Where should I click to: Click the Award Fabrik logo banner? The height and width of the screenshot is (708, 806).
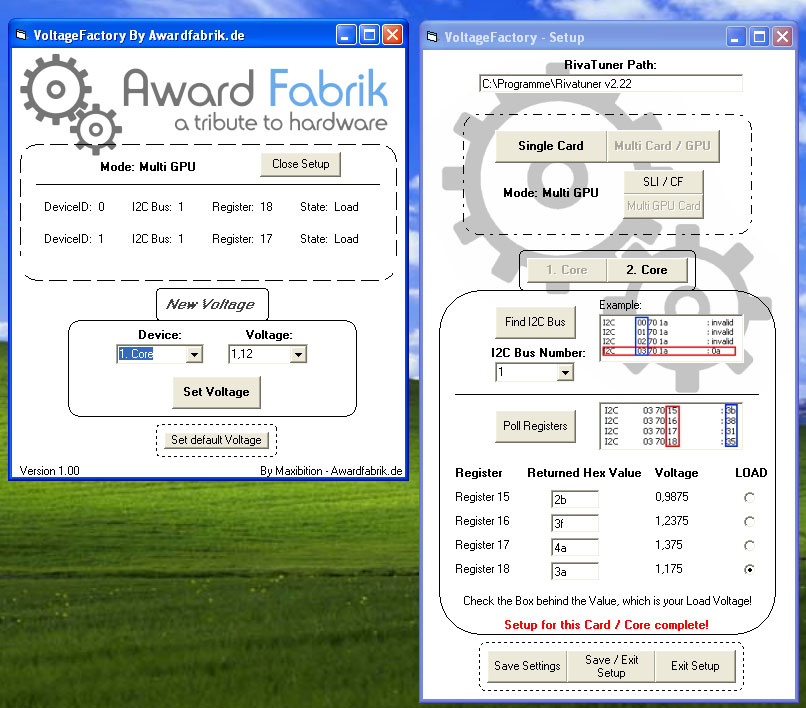(206, 102)
